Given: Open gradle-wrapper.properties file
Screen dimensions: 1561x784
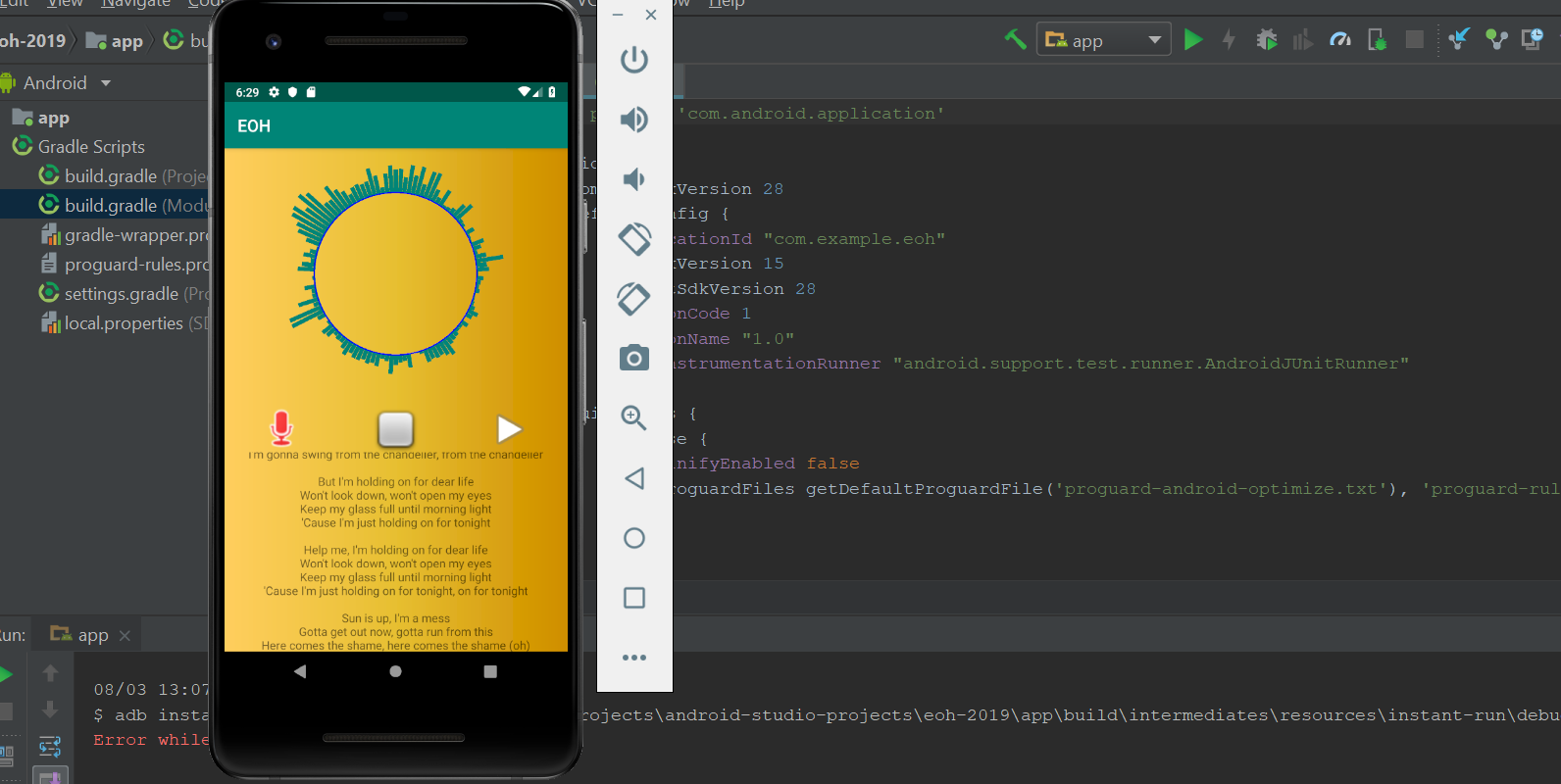Looking at the screenshot, I should click(x=124, y=235).
